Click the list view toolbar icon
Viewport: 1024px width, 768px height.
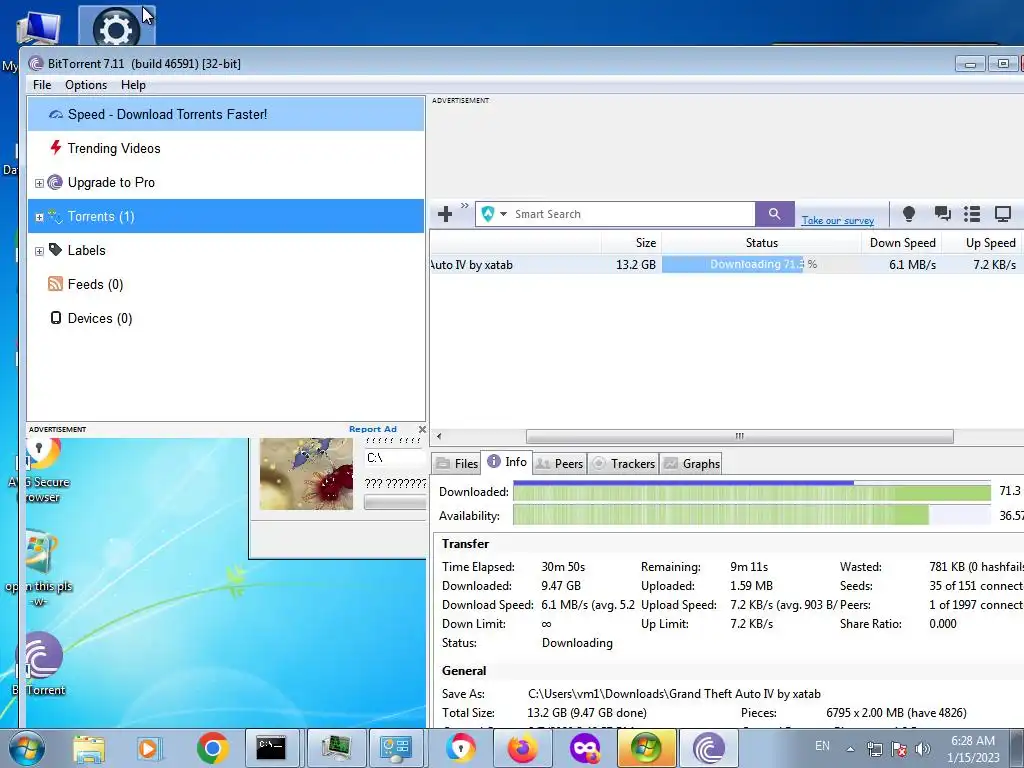pyautogui.click(x=972, y=214)
